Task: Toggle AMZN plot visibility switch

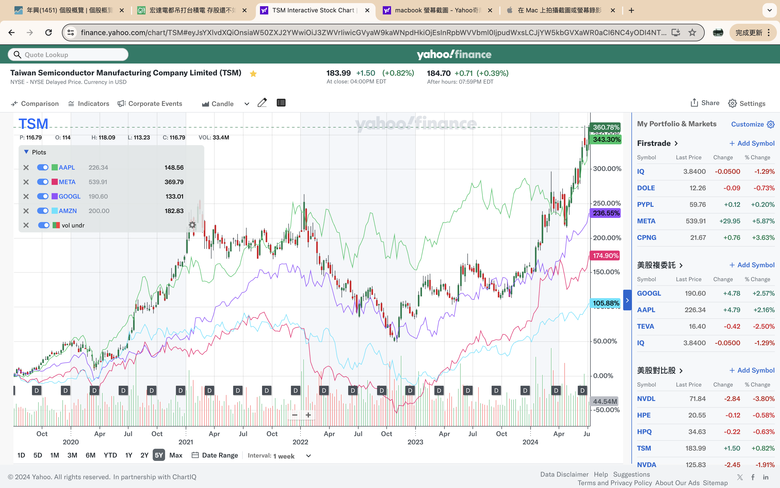Action: (x=43, y=211)
